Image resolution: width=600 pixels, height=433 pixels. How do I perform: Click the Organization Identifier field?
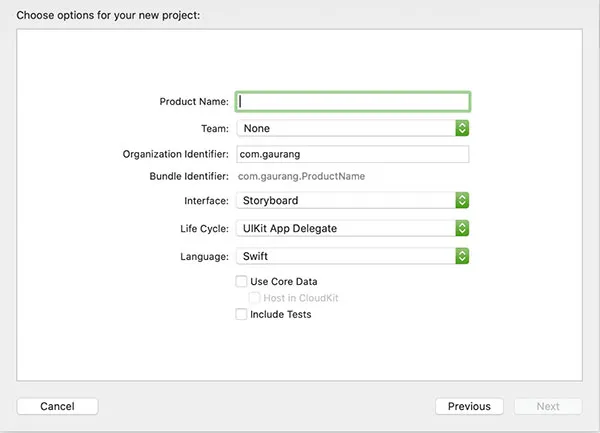pyautogui.click(x=352, y=154)
